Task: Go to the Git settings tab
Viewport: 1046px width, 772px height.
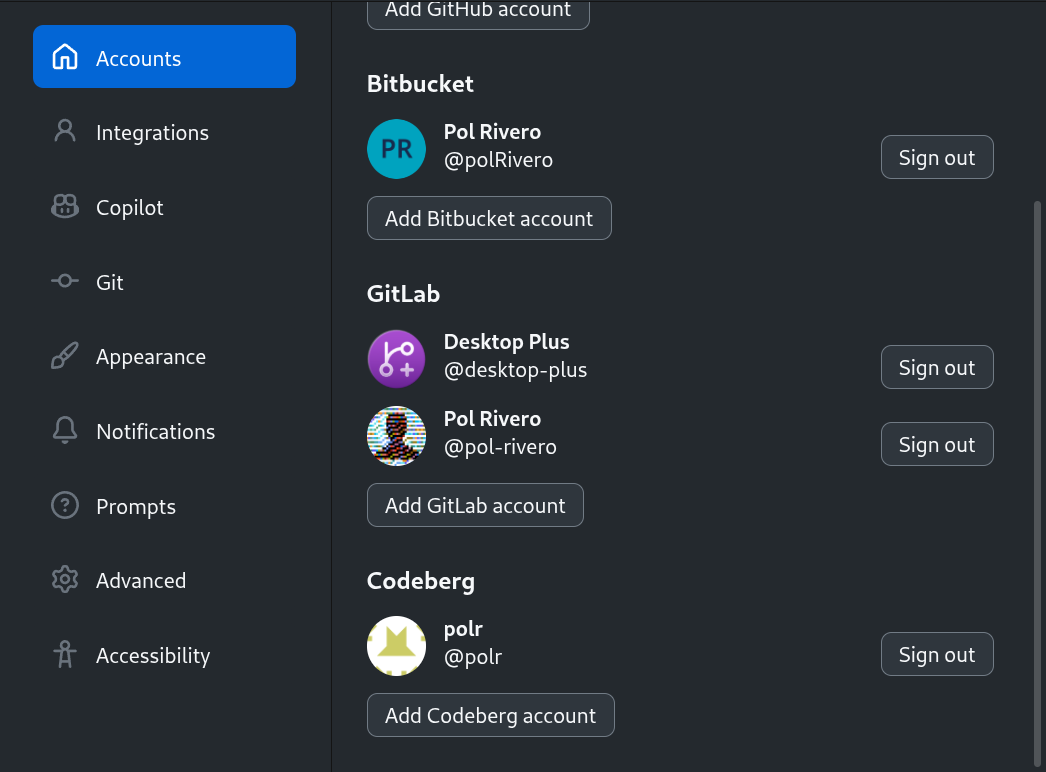Action: [x=164, y=281]
